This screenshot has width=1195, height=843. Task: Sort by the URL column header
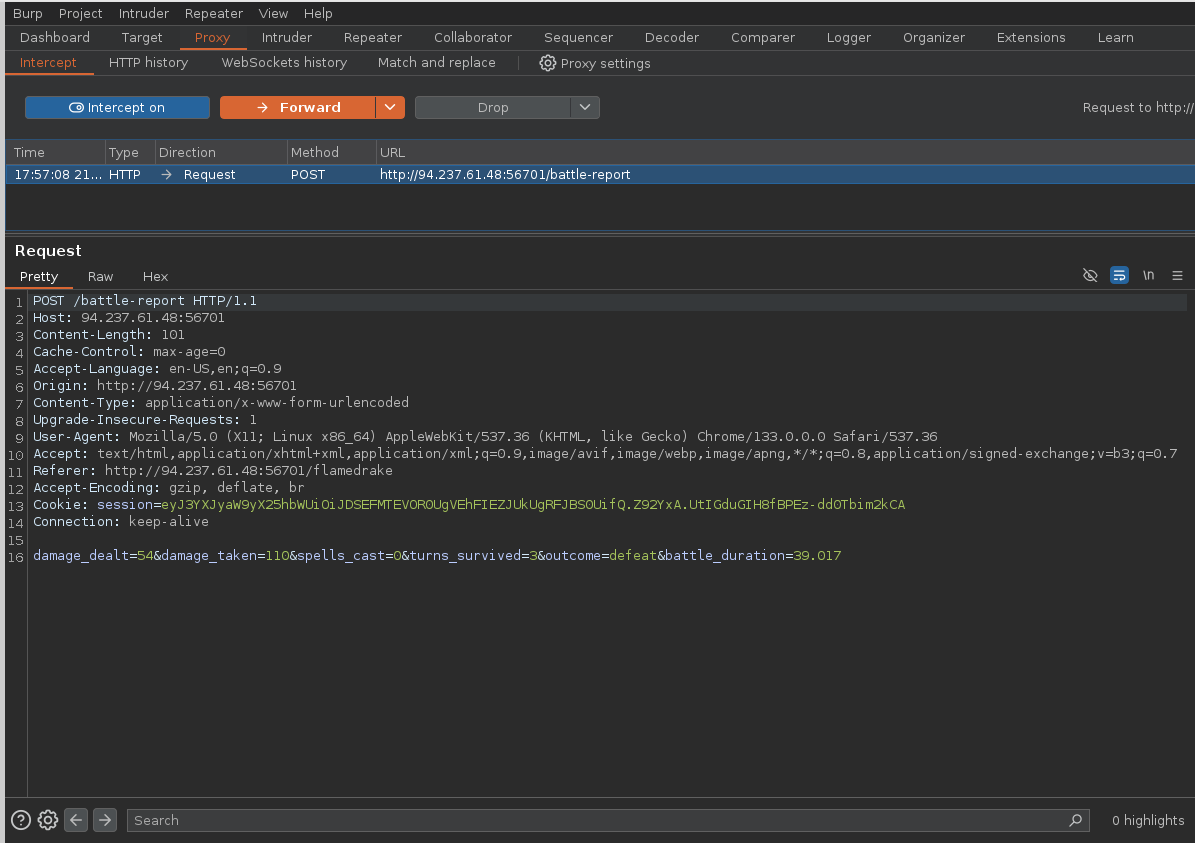(785, 152)
